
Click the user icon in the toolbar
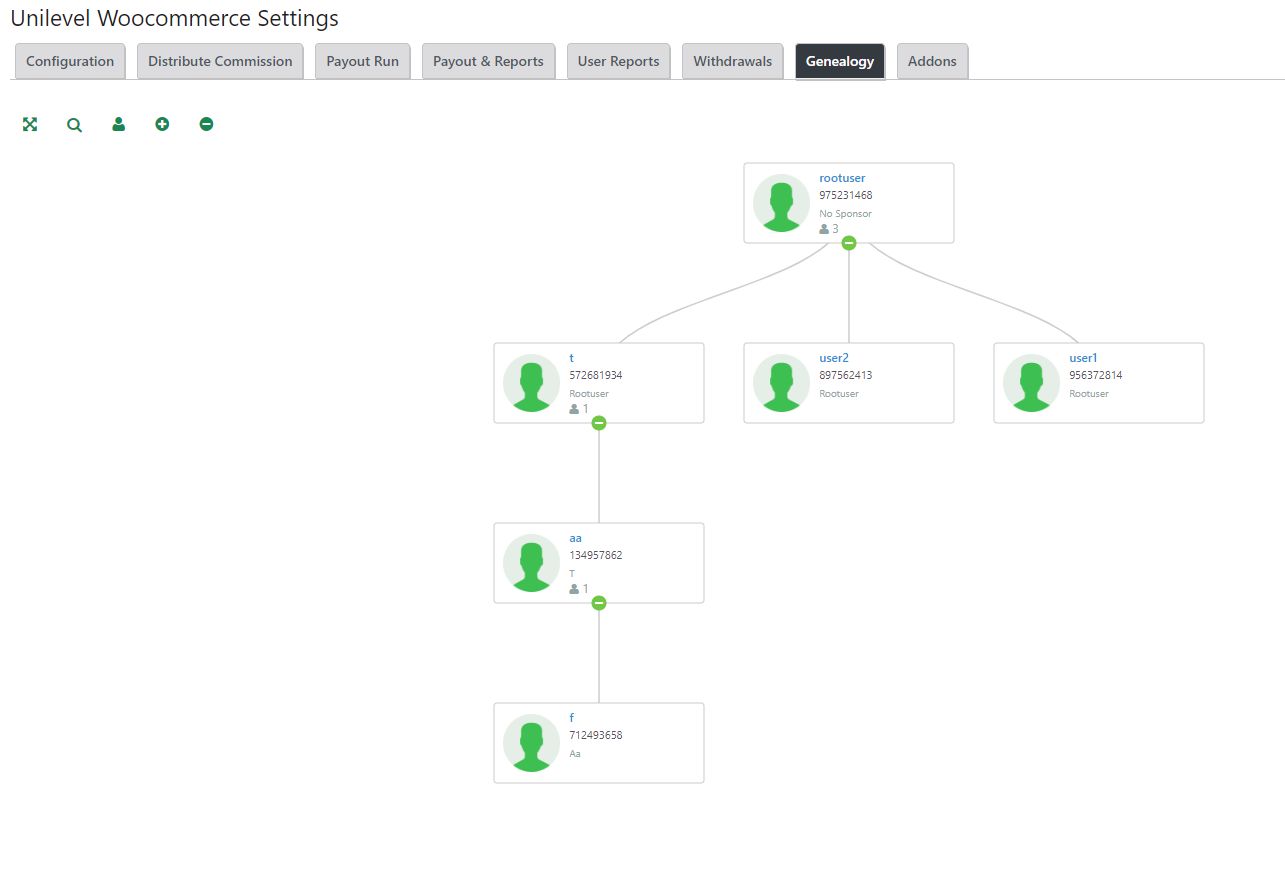click(119, 124)
